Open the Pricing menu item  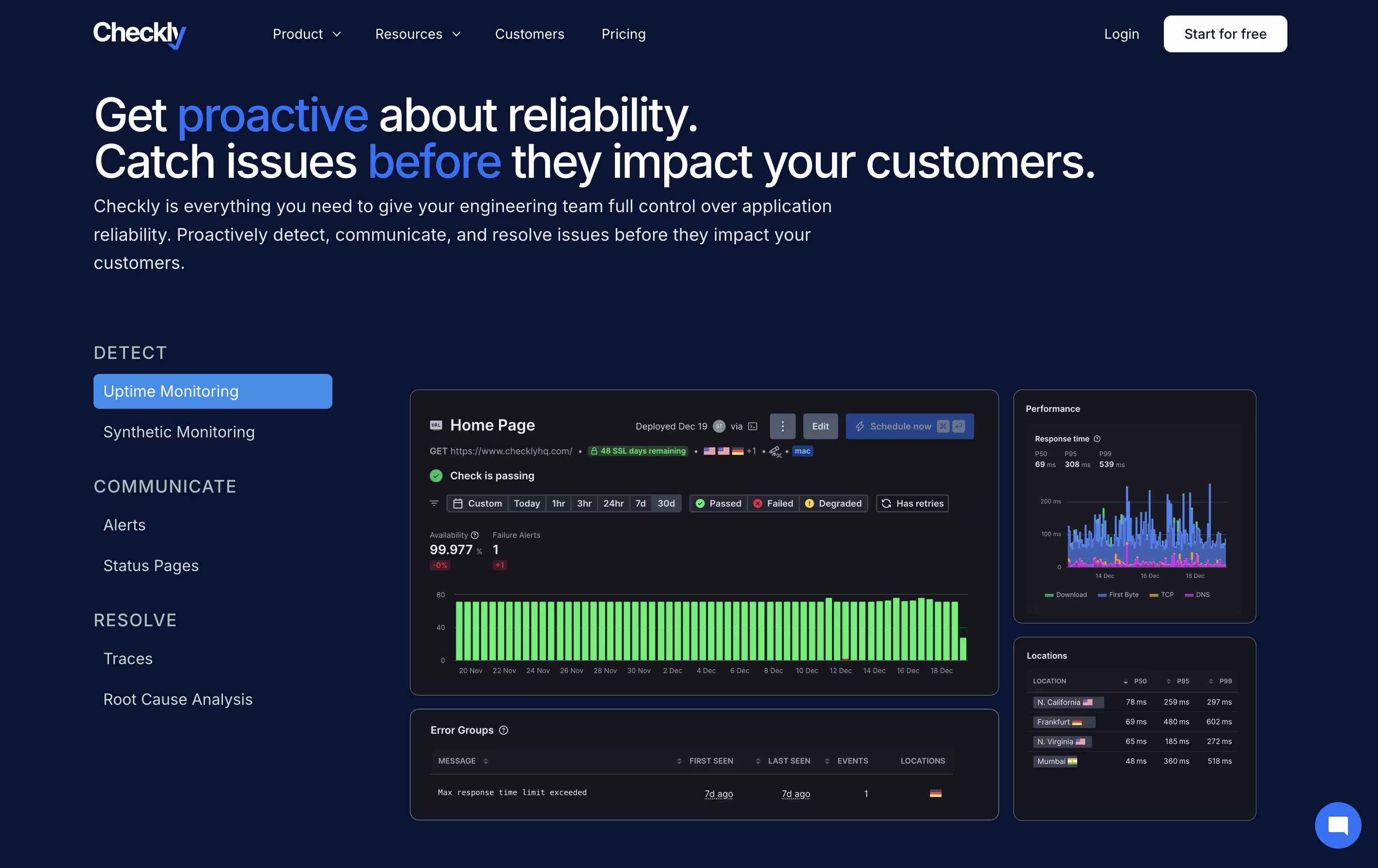click(623, 34)
